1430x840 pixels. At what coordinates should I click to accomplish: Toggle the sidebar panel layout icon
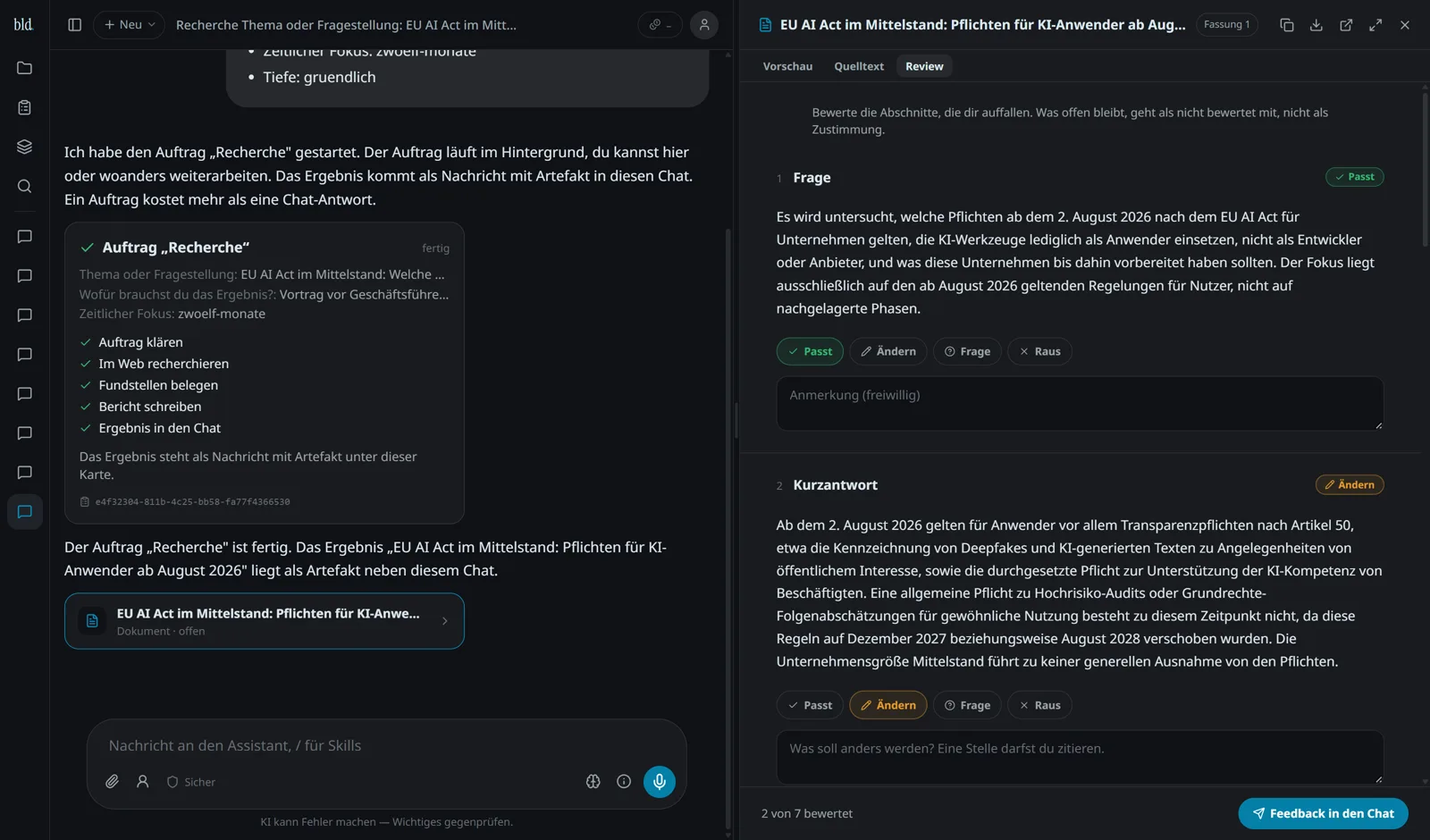pos(75,25)
